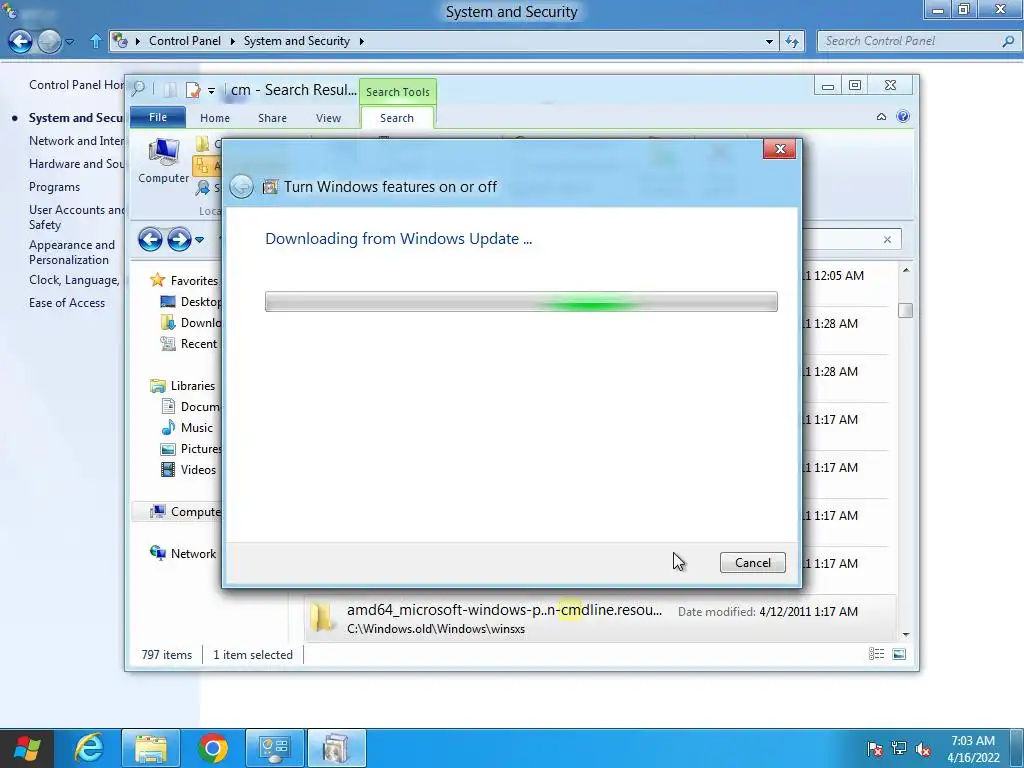Image resolution: width=1024 pixels, height=768 pixels.
Task: Select Network in the navigation pane
Action: click(184, 553)
